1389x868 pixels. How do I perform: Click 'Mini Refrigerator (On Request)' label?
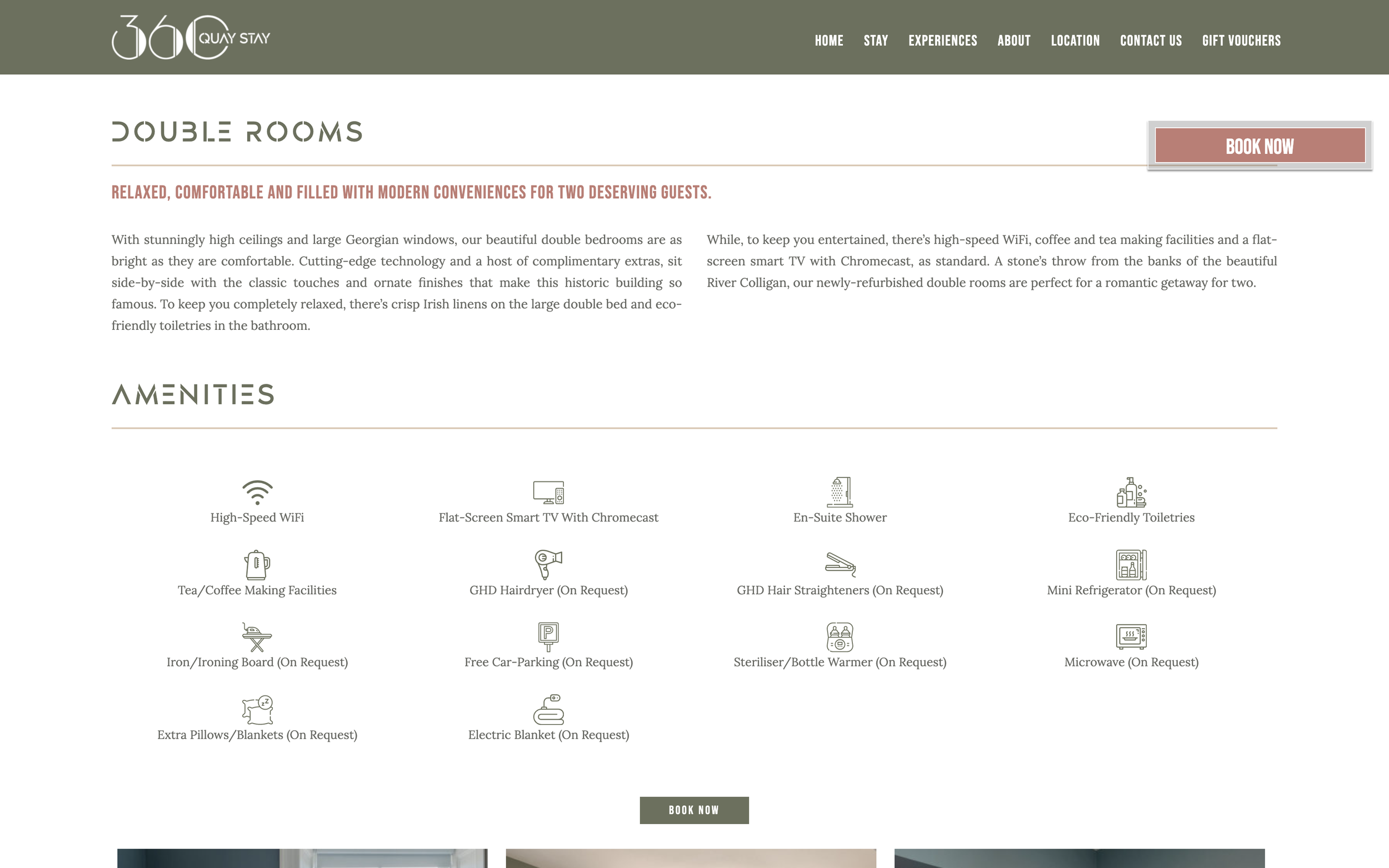tap(1131, 590)
